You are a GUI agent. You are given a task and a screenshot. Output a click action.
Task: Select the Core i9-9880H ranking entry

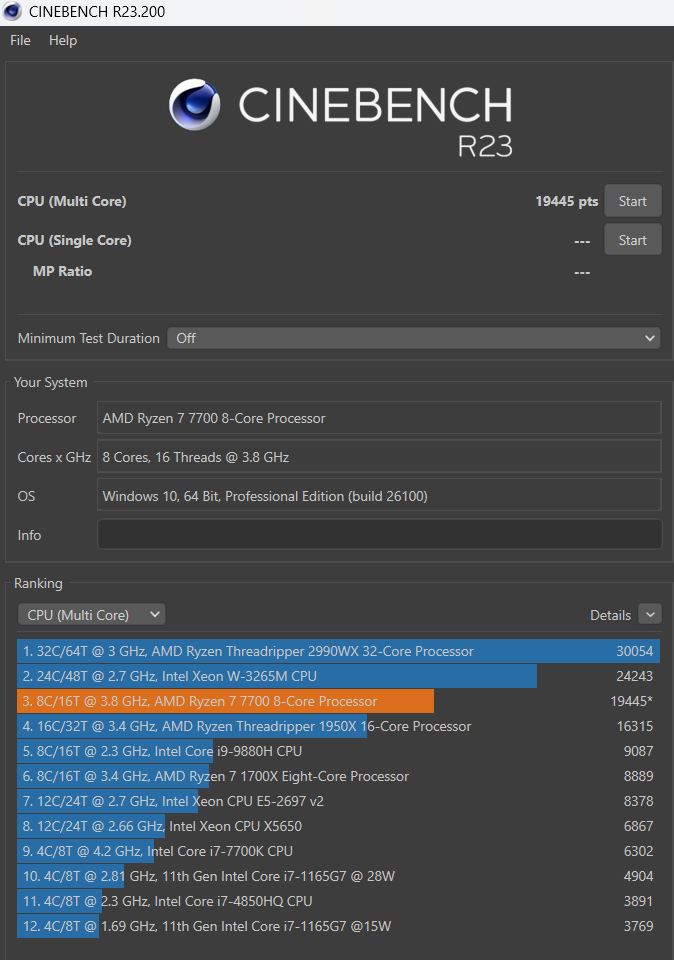click(x=338, y=751)
